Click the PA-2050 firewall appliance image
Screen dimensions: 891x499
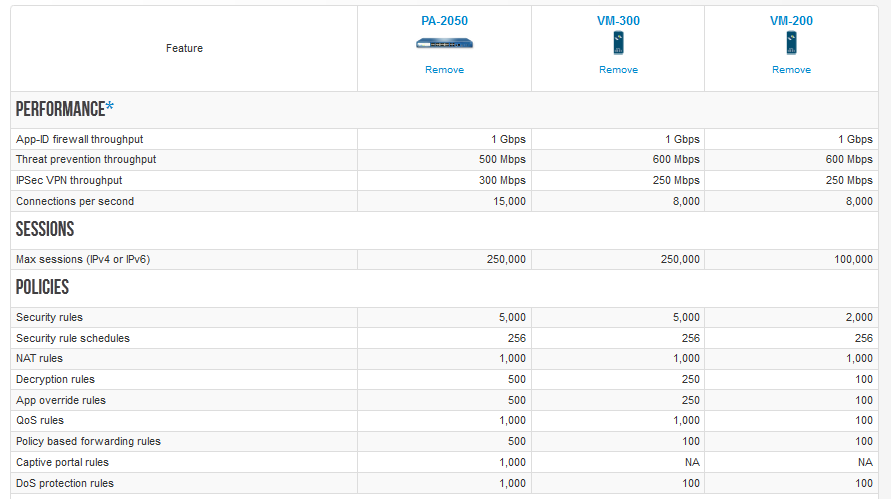(444, 44)
